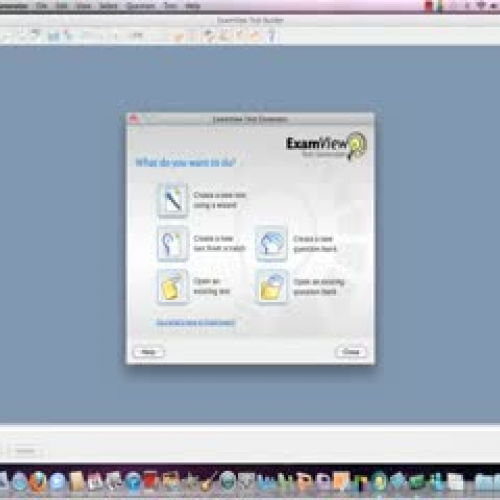Click the create new test wizard icon
The image size is (500, 500).
tap(172, 200)
